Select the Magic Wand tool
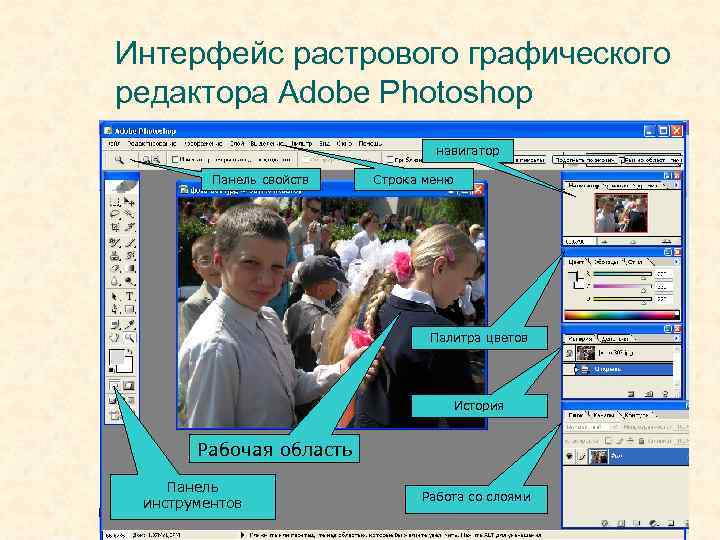Screen dimensions: 720x540 [x=129, y=214]
